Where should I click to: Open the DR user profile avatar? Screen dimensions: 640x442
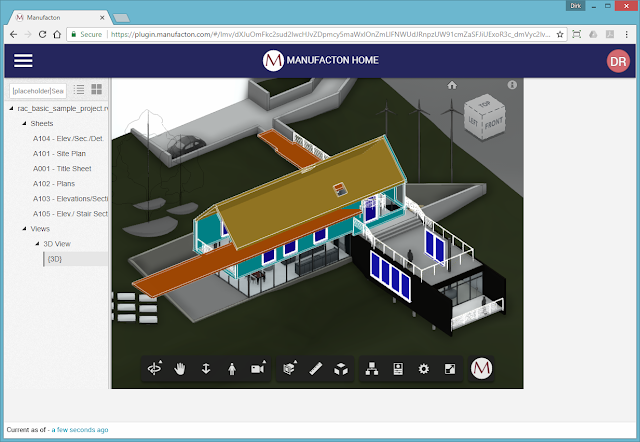coord(618,61)
